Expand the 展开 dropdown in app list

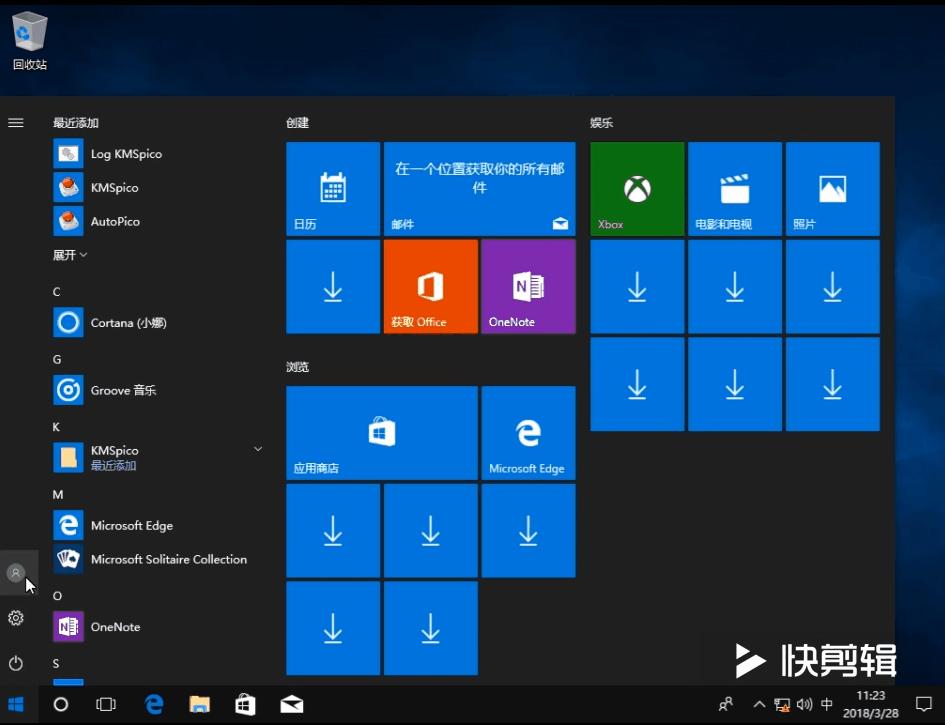pyautogui.click(x=69, y=255)
